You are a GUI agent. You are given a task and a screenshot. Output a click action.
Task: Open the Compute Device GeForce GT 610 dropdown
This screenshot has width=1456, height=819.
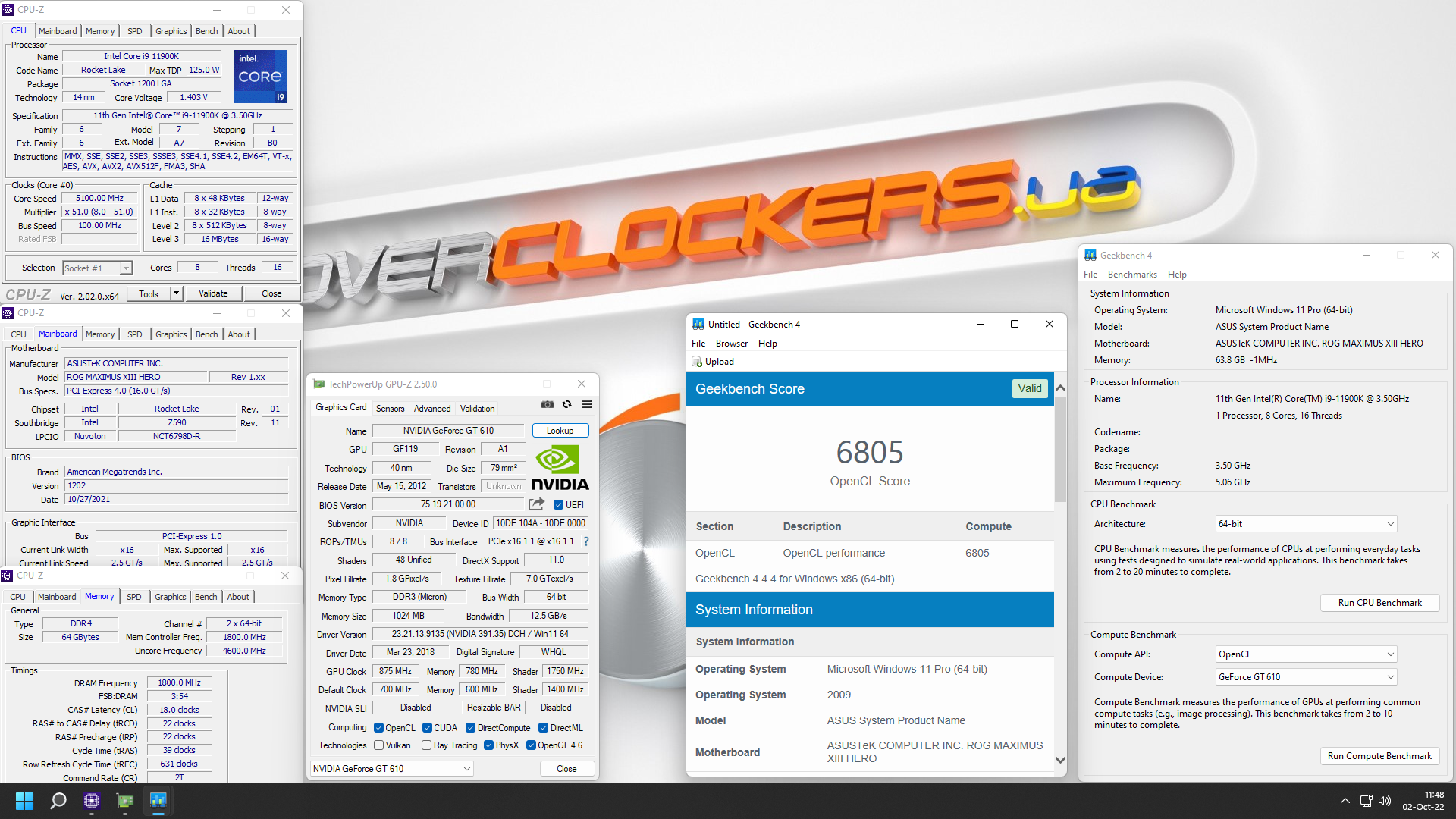[x=1306, y=677]
